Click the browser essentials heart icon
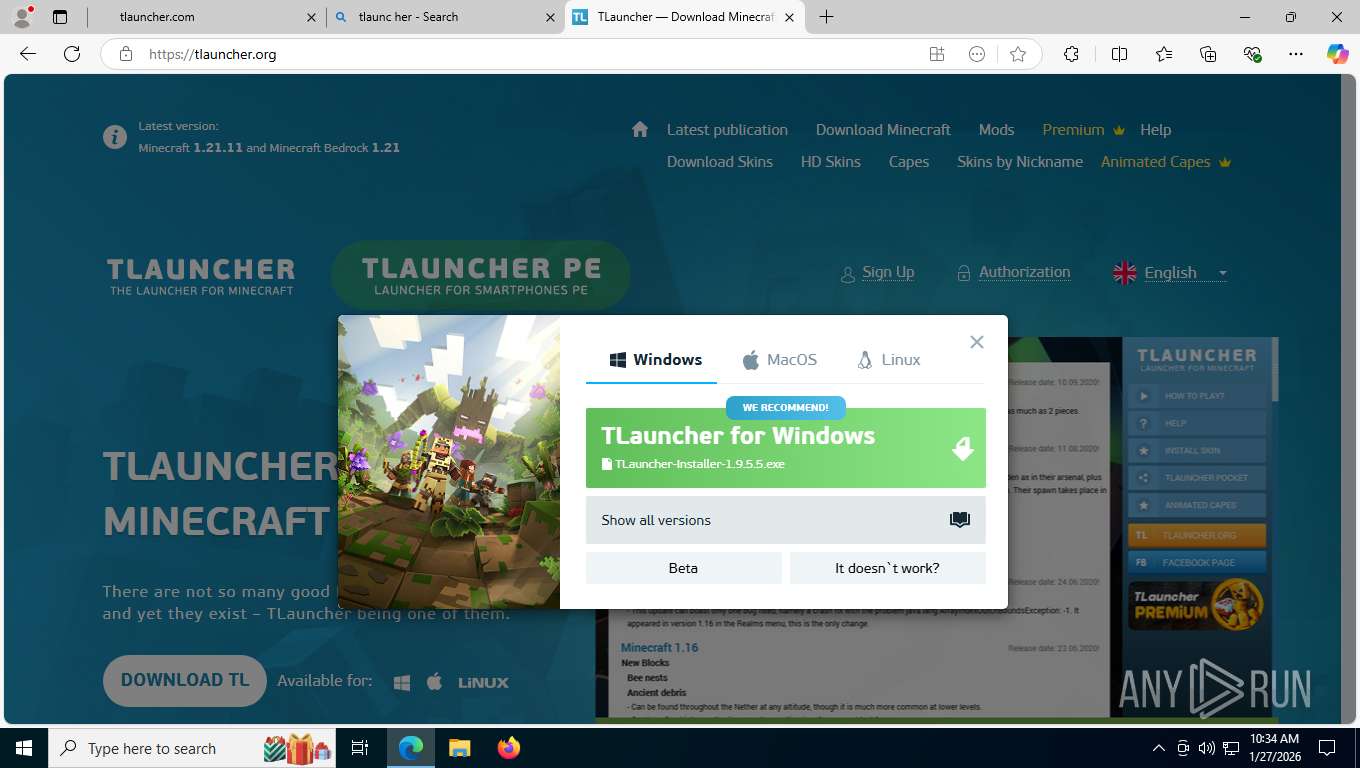This screenshot has width=1360, height=768. (1252, 54)
